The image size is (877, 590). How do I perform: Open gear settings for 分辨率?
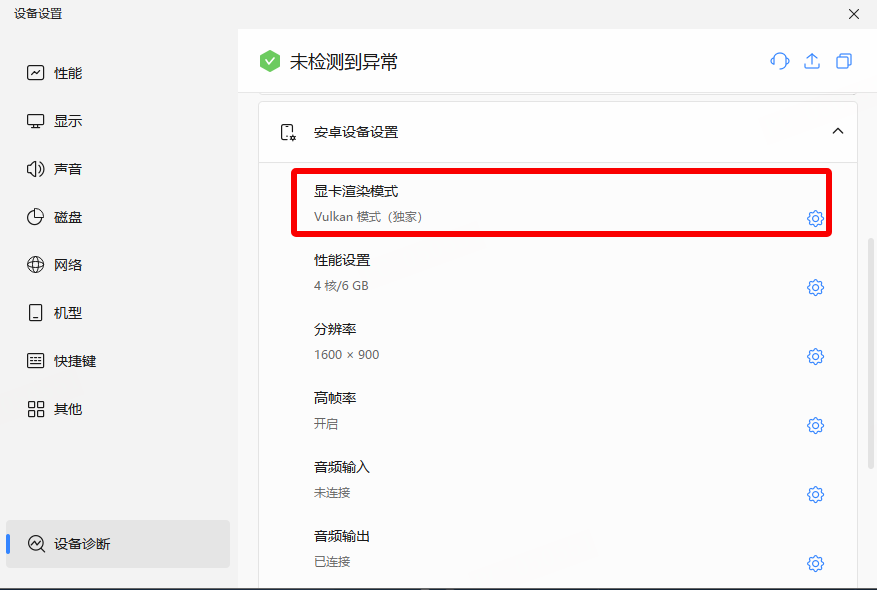[815, 357]
